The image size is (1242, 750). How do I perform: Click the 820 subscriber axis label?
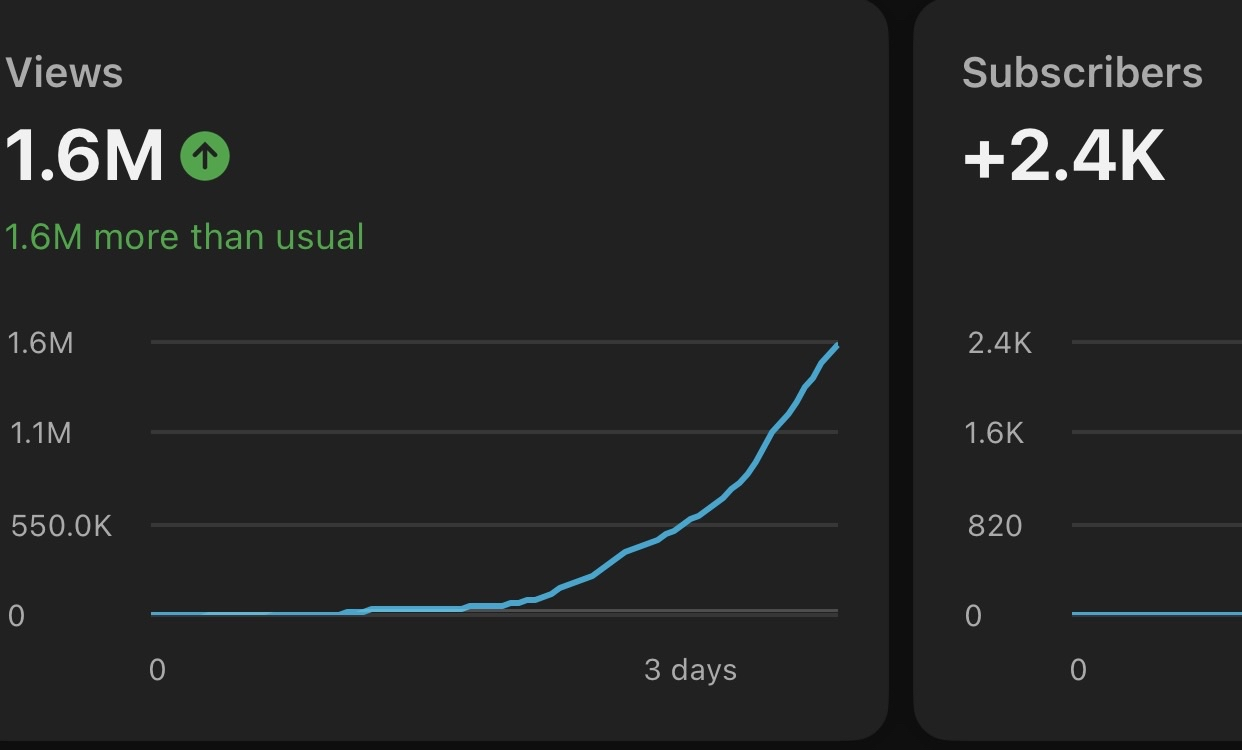(997, 525)
